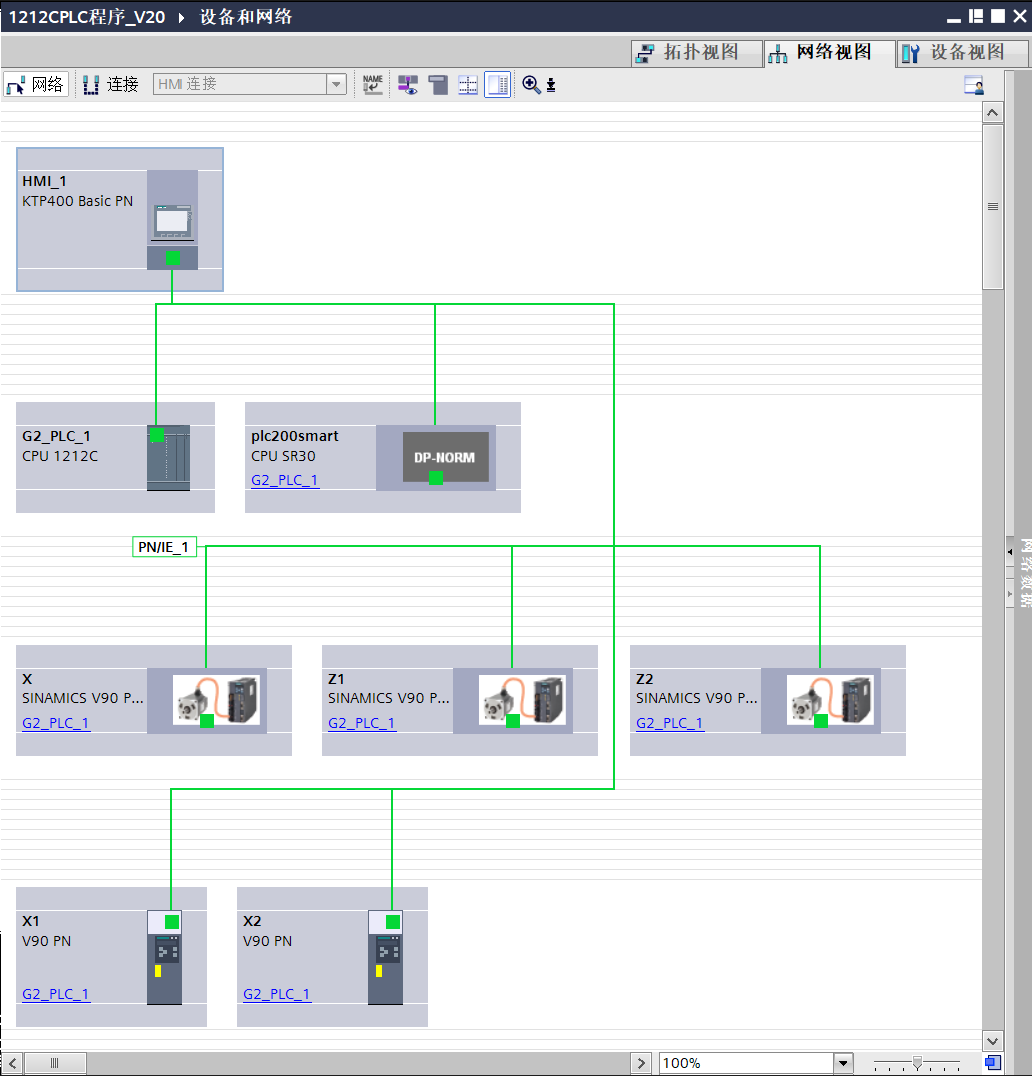Click the zoom magnifier icon in toolbar
Viewport: 1032px width, 1077px height.
[x=531, y=85]
